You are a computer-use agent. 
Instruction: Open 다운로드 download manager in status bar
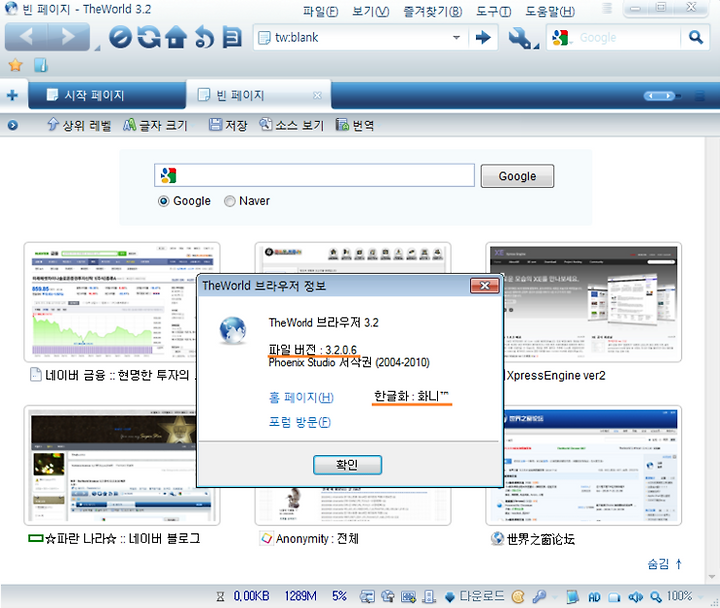pos(474,596)
